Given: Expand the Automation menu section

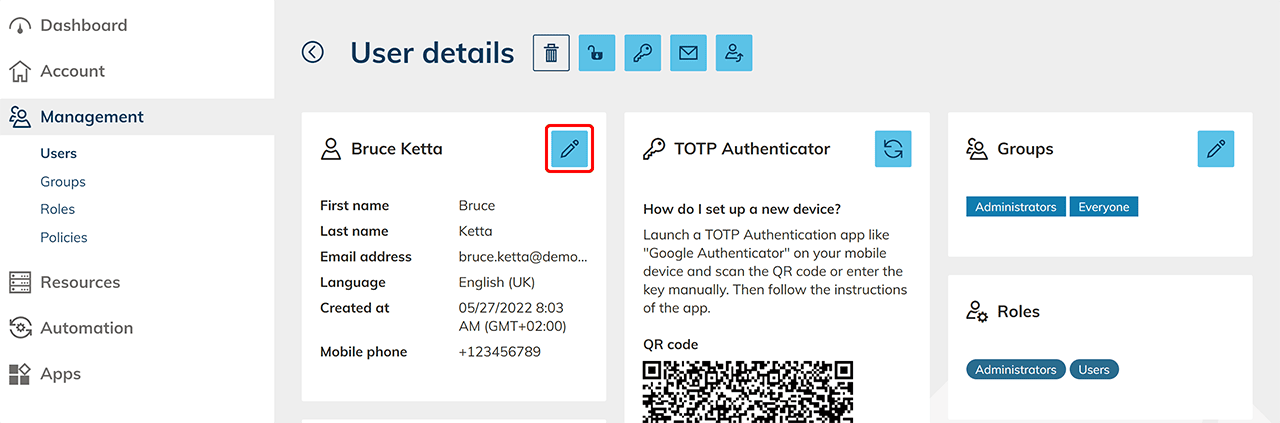Looking at the screenshot, I should [86, 328].
